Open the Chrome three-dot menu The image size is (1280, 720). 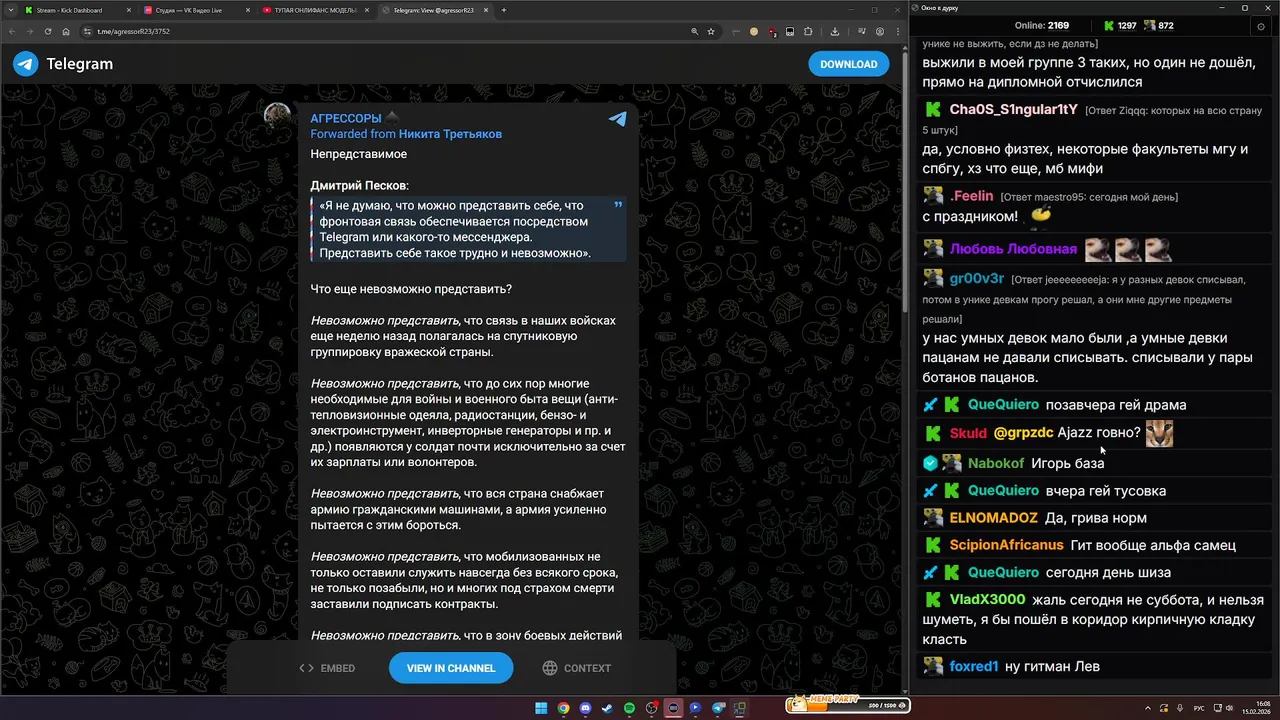tap(898, 31)
